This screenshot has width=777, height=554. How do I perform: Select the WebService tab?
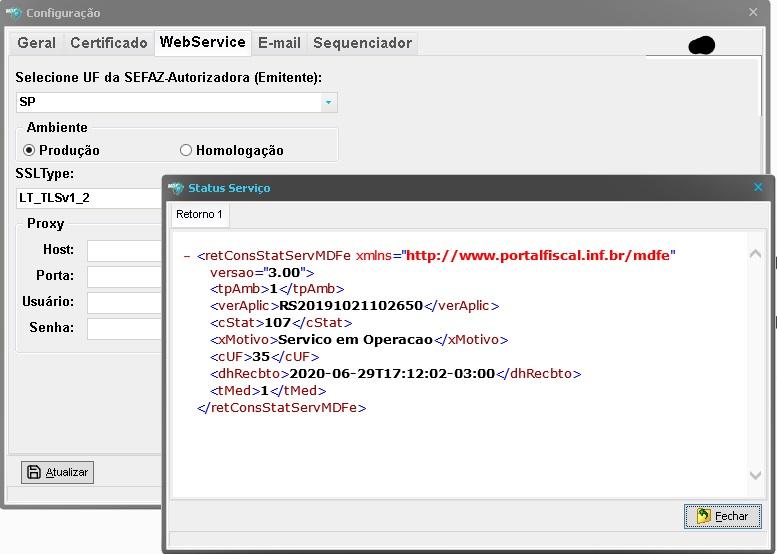(202, 42)
